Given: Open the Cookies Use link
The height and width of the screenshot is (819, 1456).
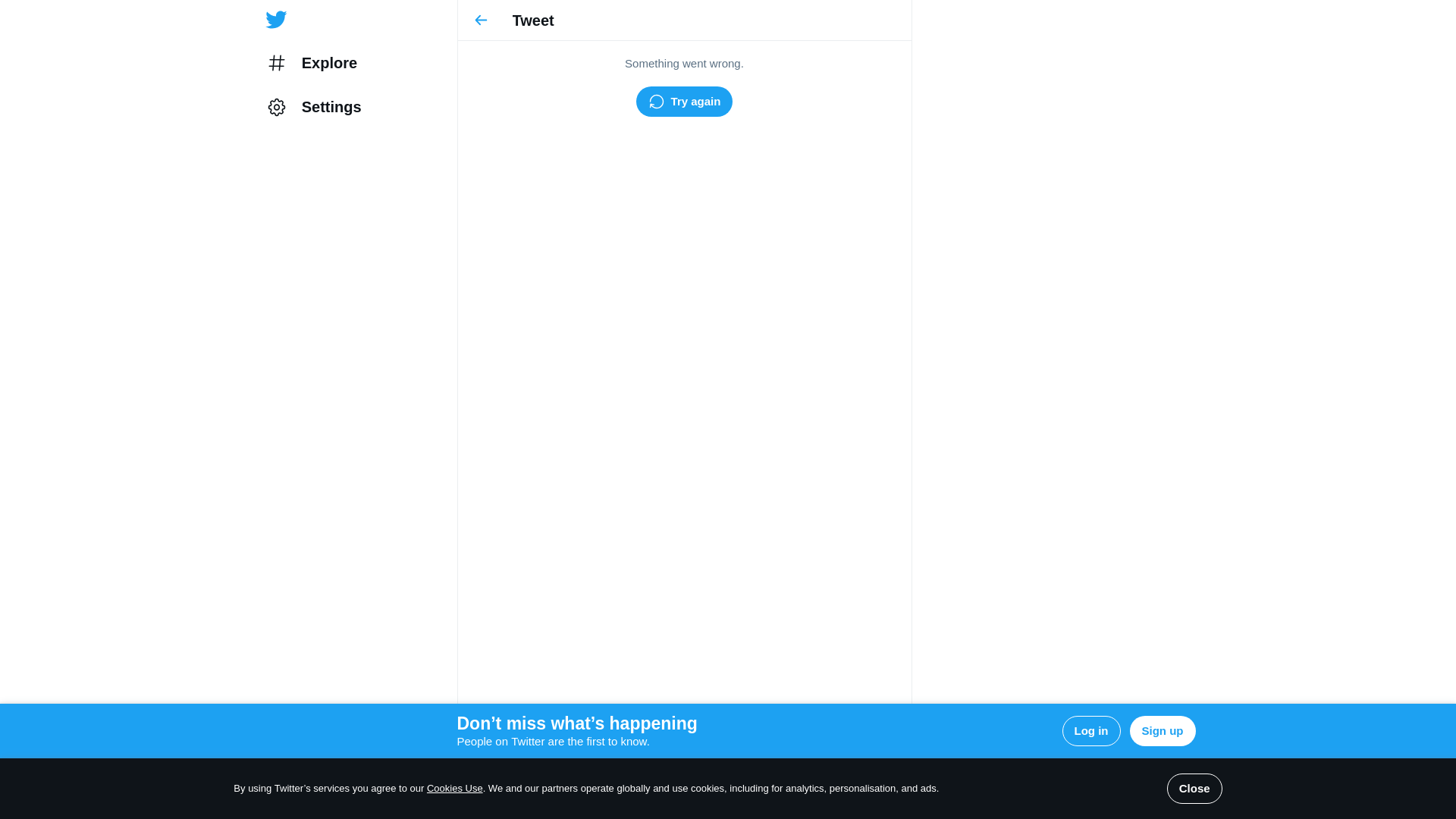Looking at the screenshot, I should [454, 789].
